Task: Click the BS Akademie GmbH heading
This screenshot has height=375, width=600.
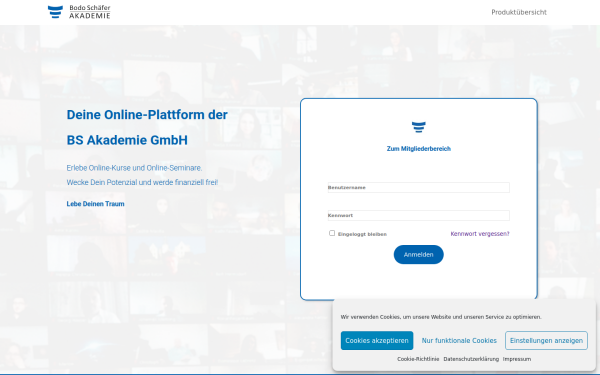Action: (127, 140)
